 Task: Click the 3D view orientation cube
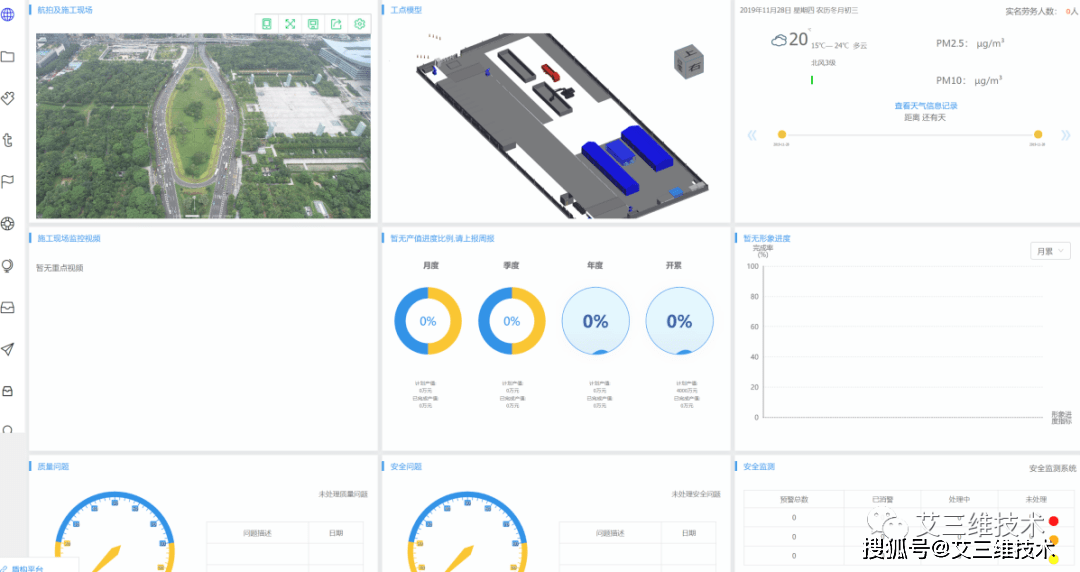[688, 61]
